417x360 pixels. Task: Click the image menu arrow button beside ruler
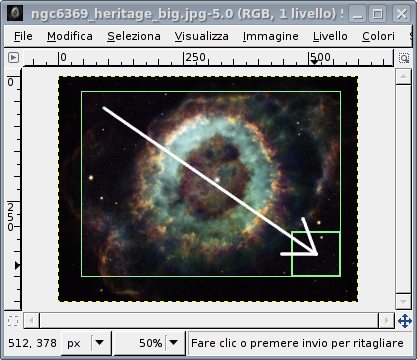click(x=13, y=58)
